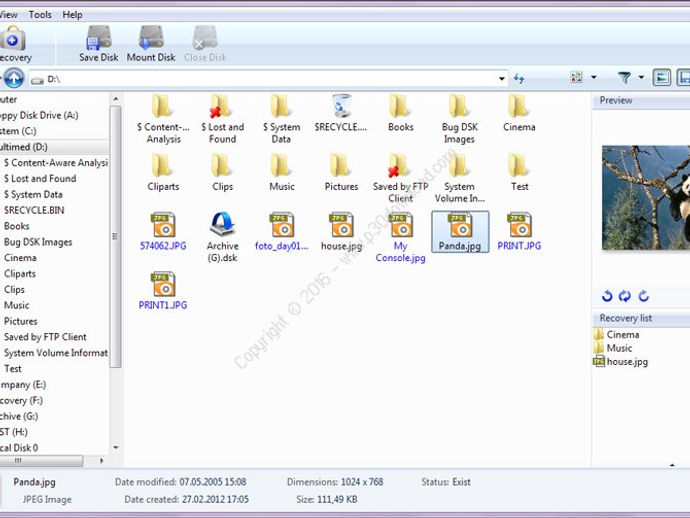Select Music in the Recovery list
690x518 pixels.
613,348
